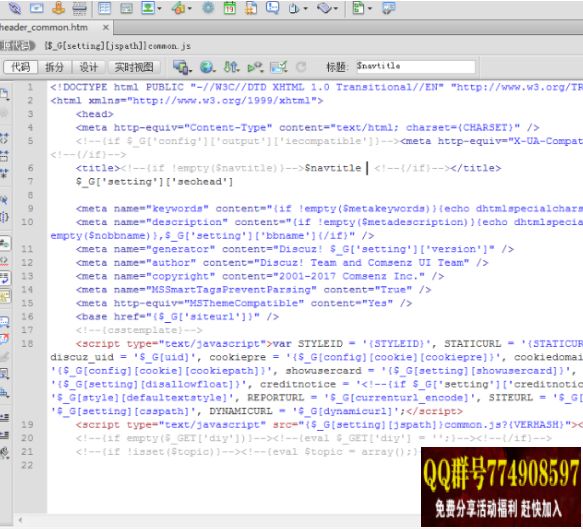Image resolution: width=583 pixels, height=529 pixels.
Task: Open Recent Snippets from the coding toolbar
Action: coord(5,374)
